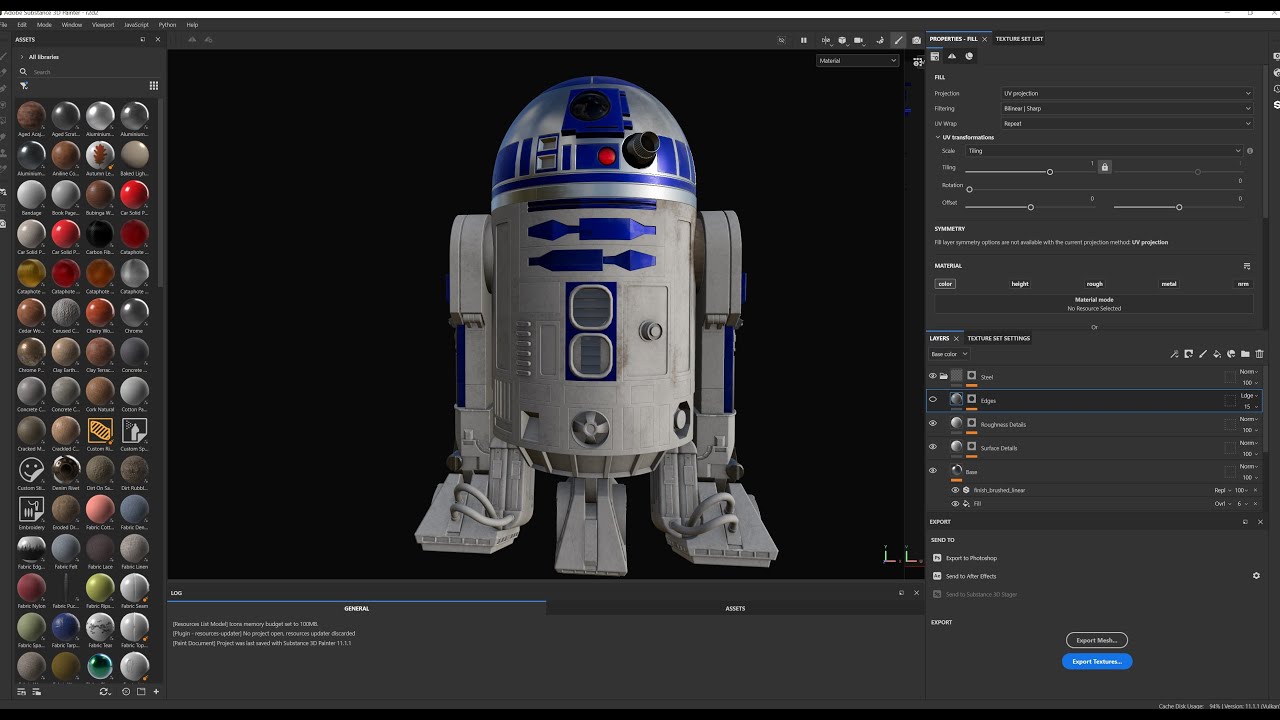Add a mask to the selected layer

[x=1188, y=354]
